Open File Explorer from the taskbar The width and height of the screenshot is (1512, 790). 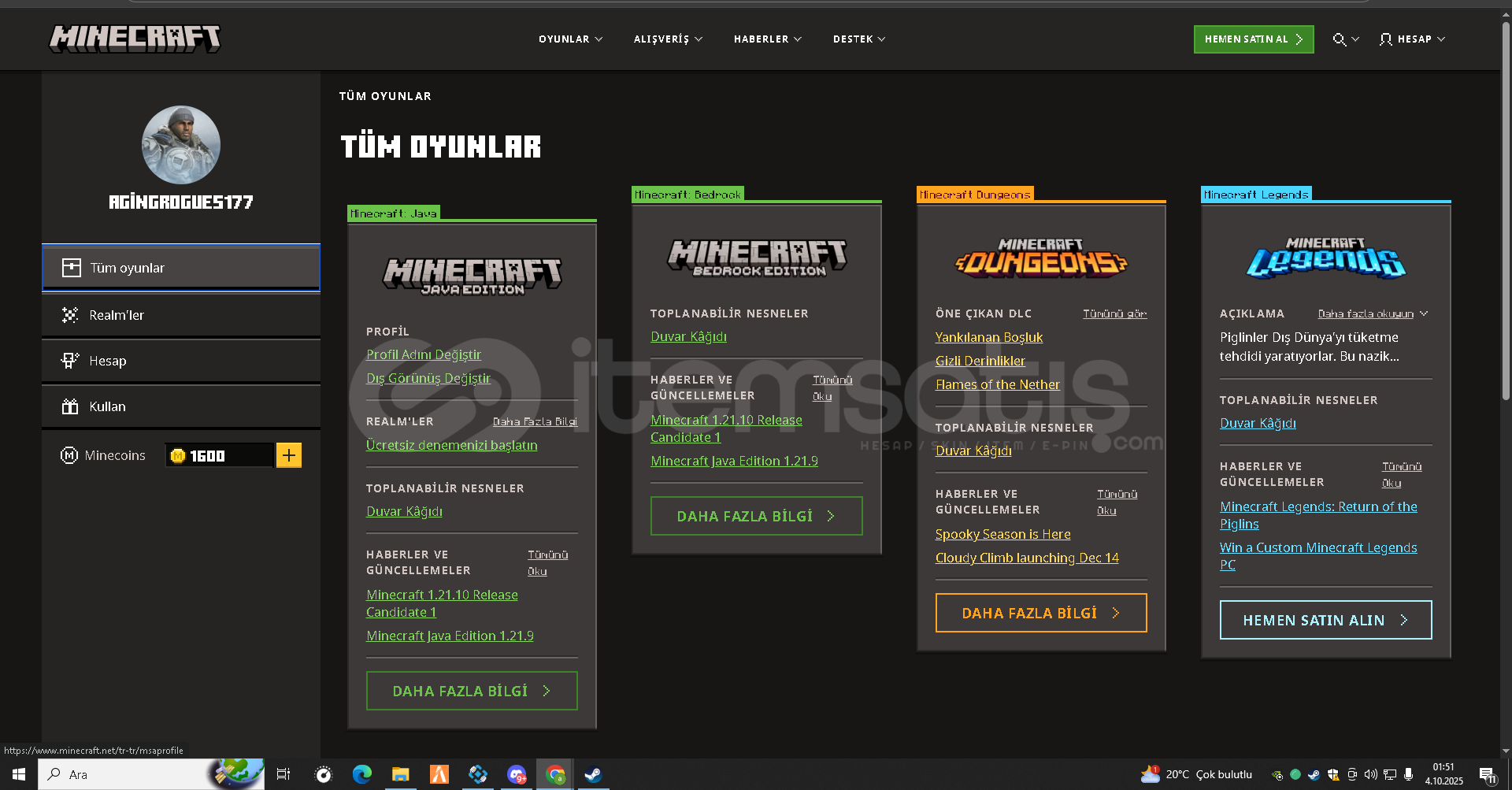pos(401,774)
